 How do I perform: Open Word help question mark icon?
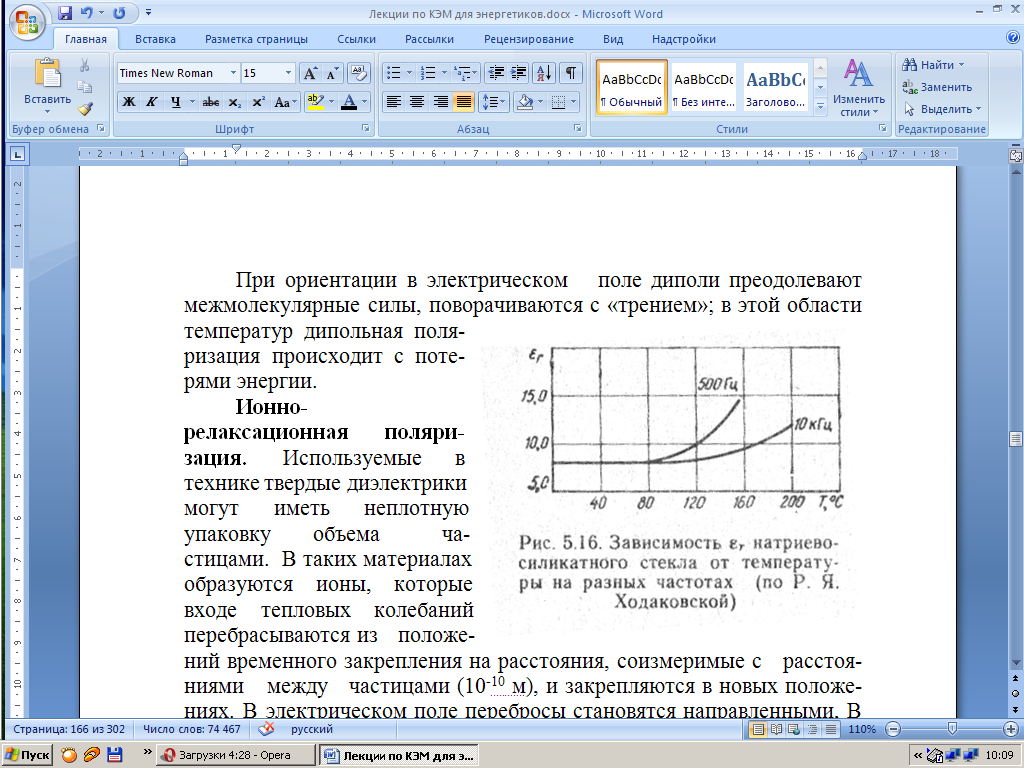(x=1013, y=38)
